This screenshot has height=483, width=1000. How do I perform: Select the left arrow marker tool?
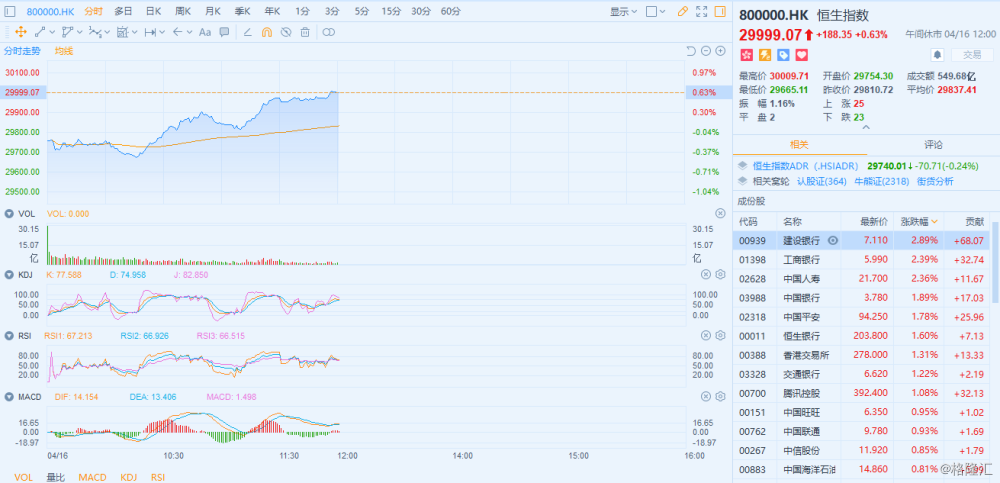[178, 32]
